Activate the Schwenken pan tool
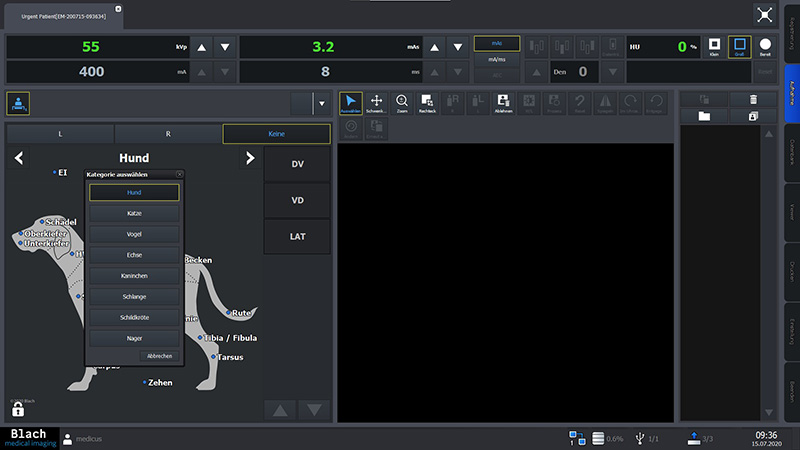 [x=377, y=103]
